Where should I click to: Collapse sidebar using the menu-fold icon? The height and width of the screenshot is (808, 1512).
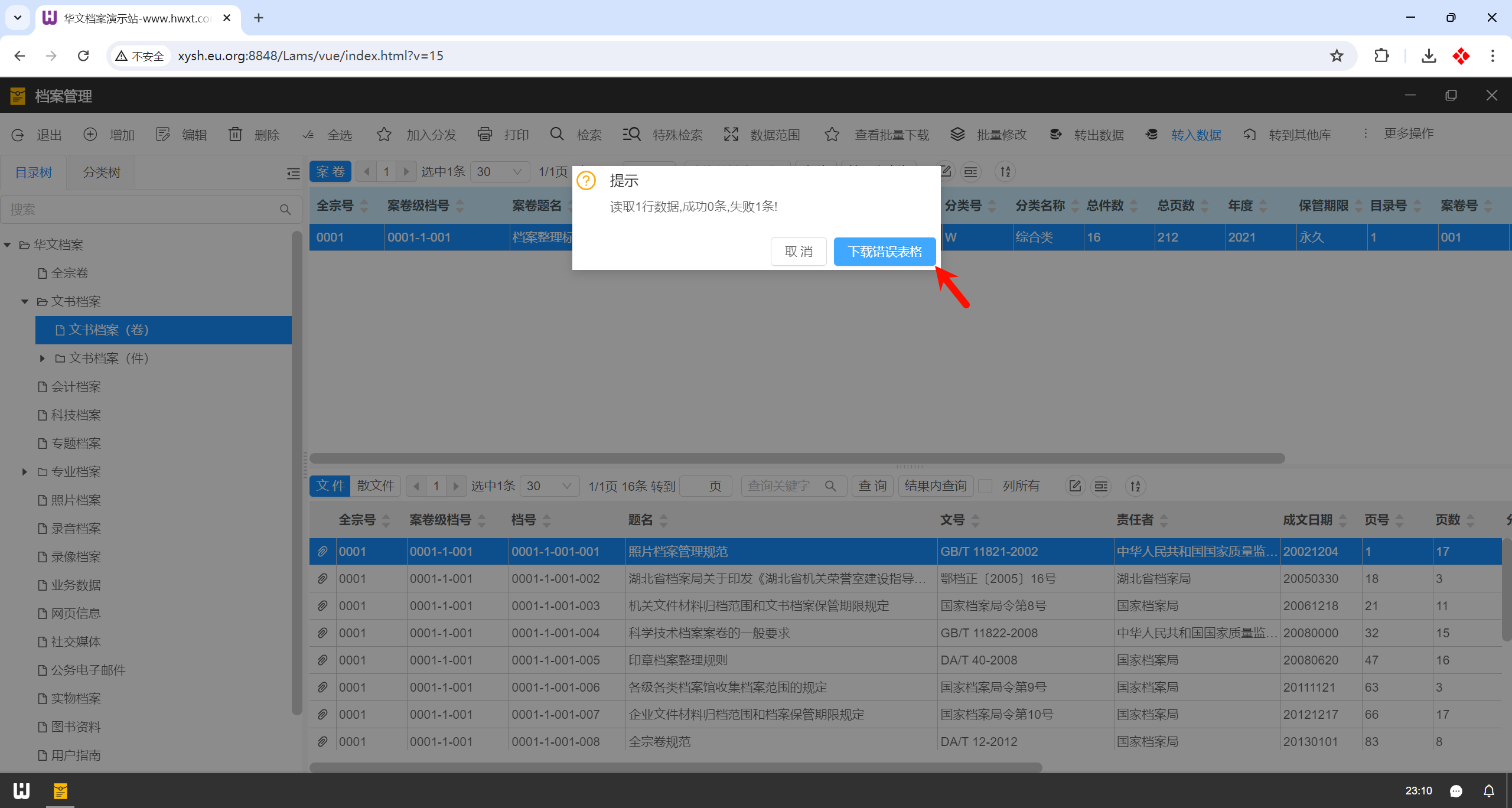[293, 173]
